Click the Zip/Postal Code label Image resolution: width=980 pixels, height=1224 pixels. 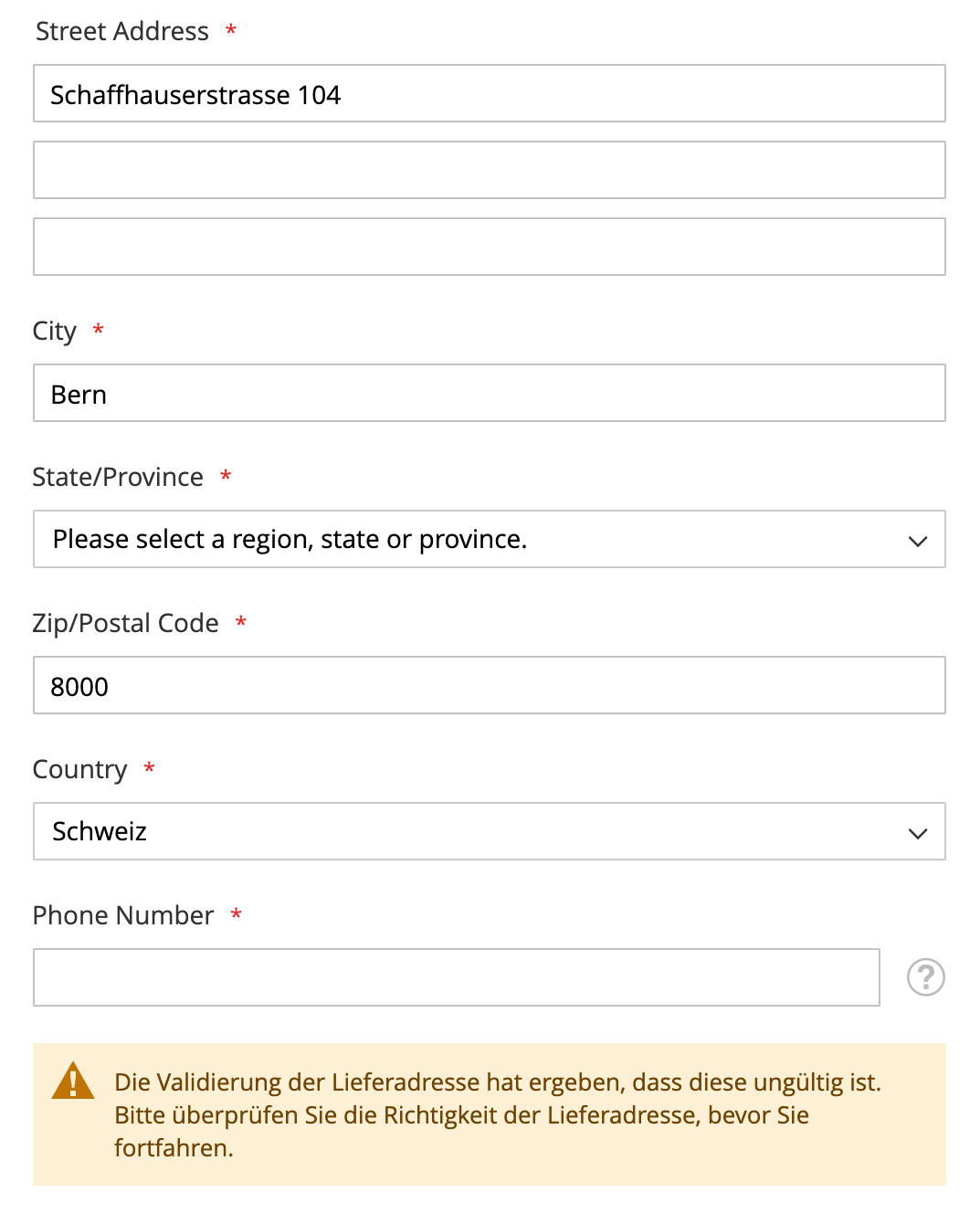[x=126, y=623]
